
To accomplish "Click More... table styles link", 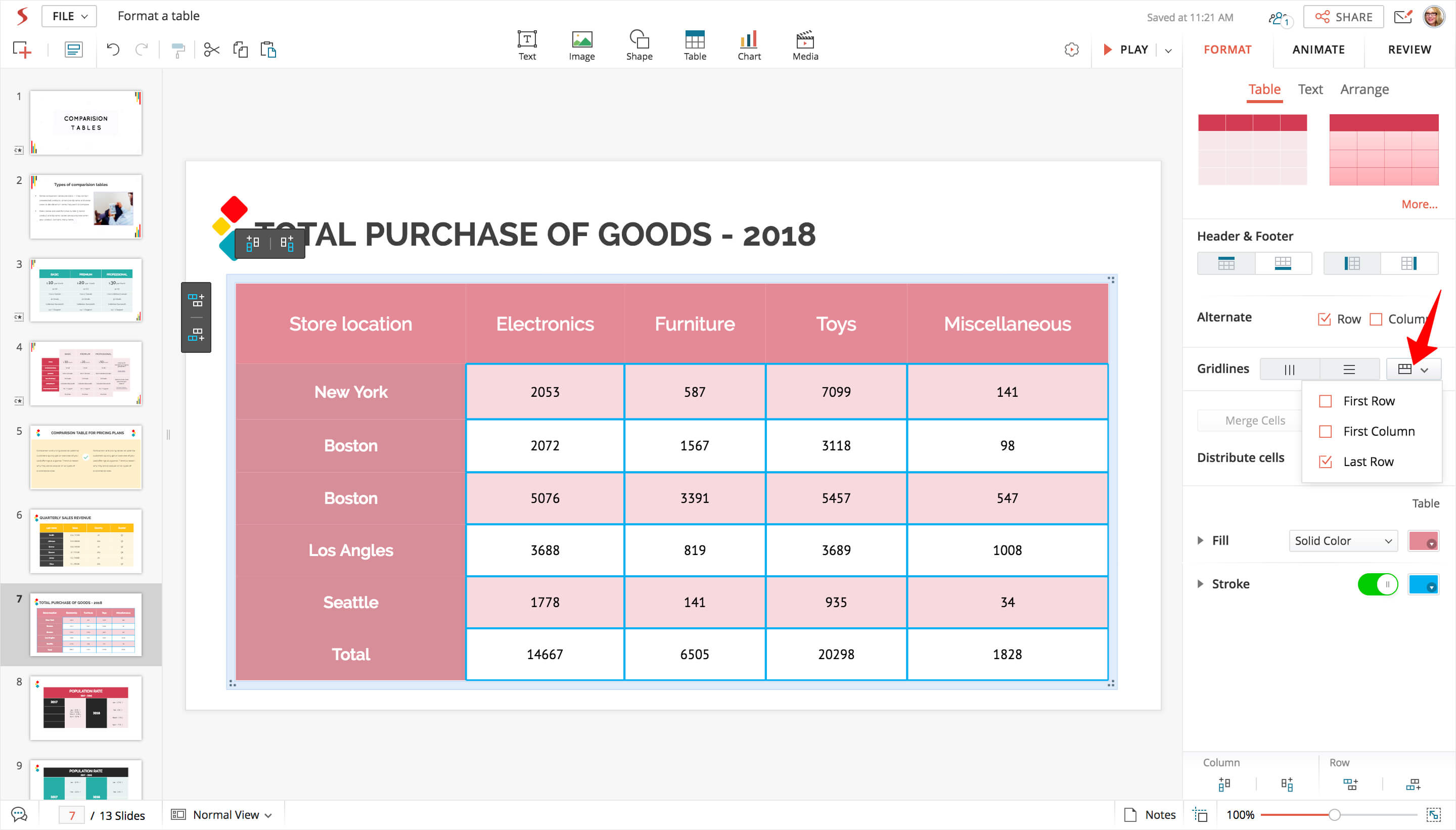I will pos(1419,204).
